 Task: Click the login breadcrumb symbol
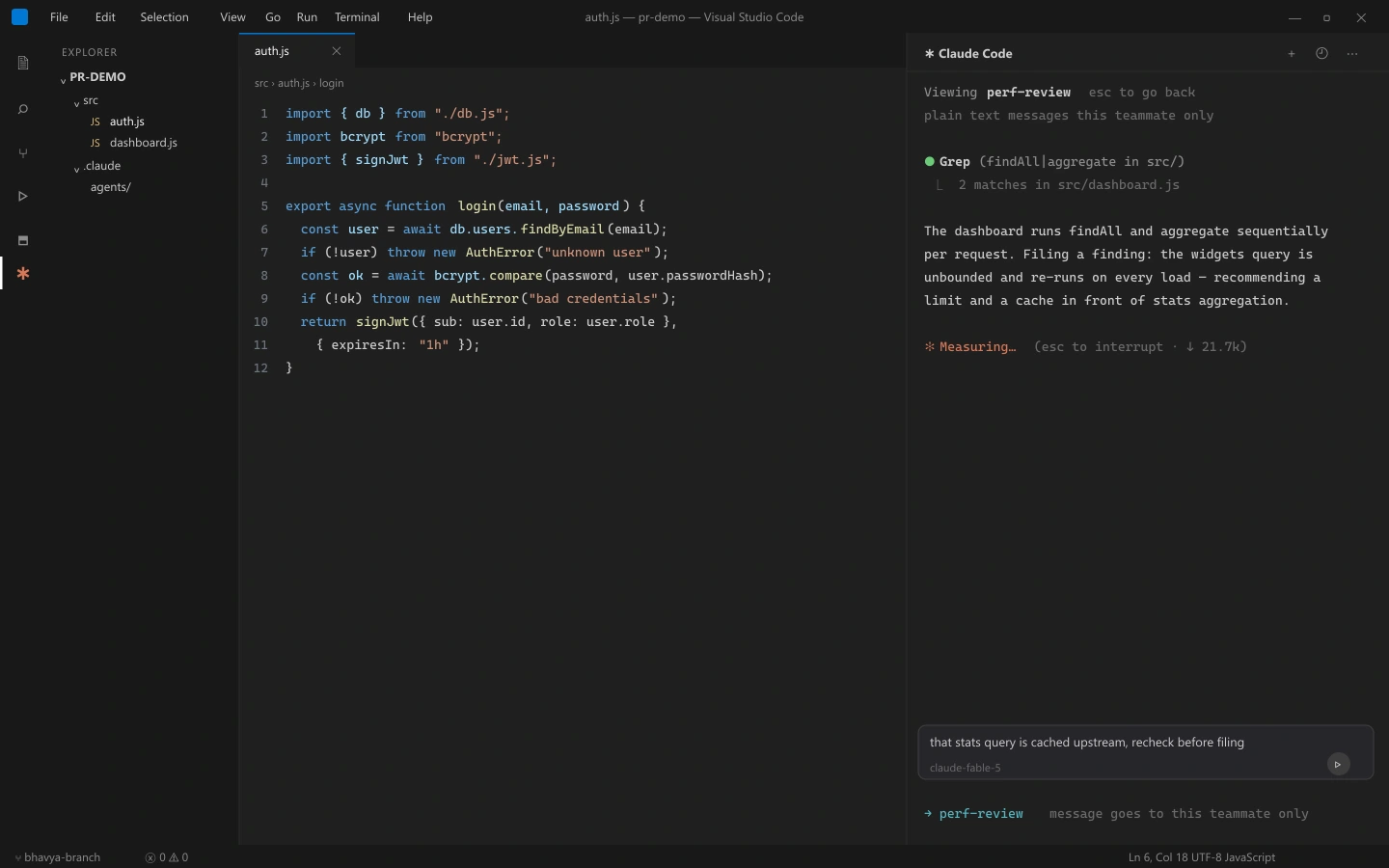coord(332,84)
